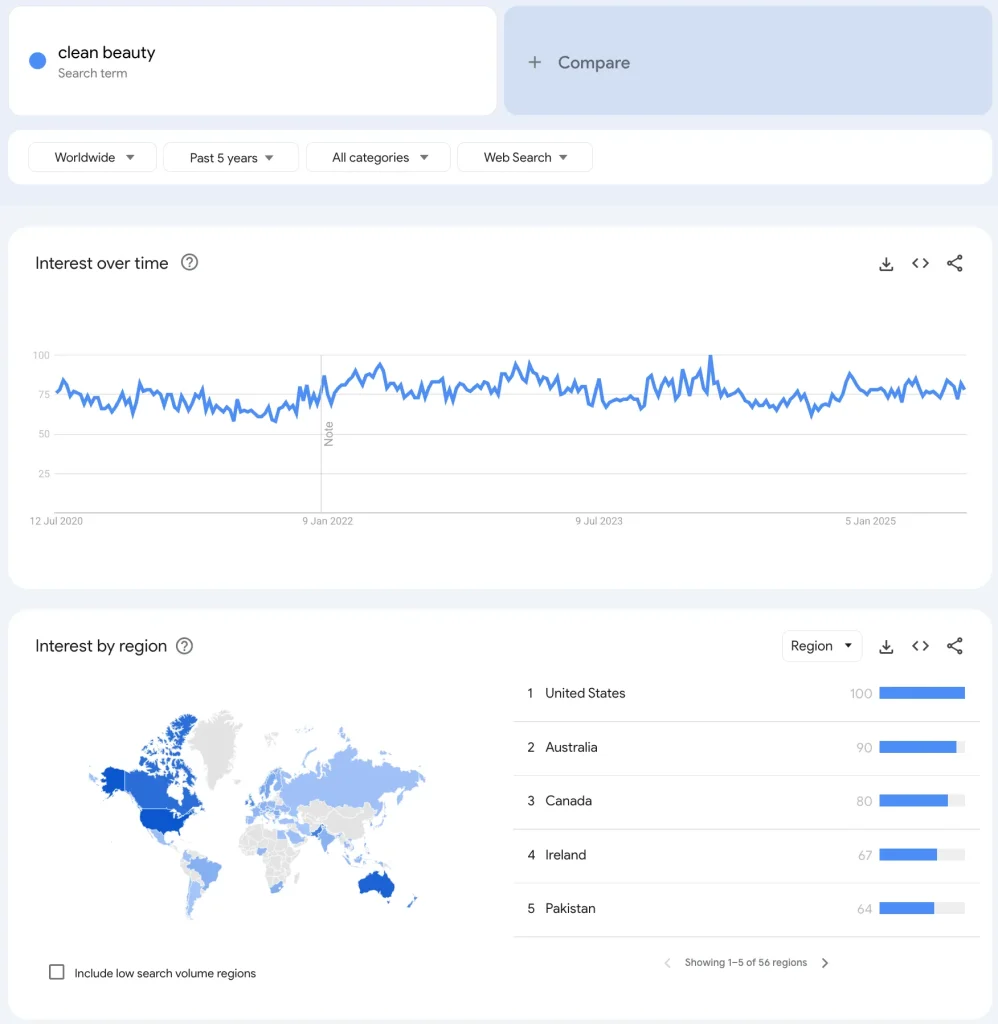Select United States in the region list
The width and height of the screenshot is (998, 1024).
click(x=585, y=693)
